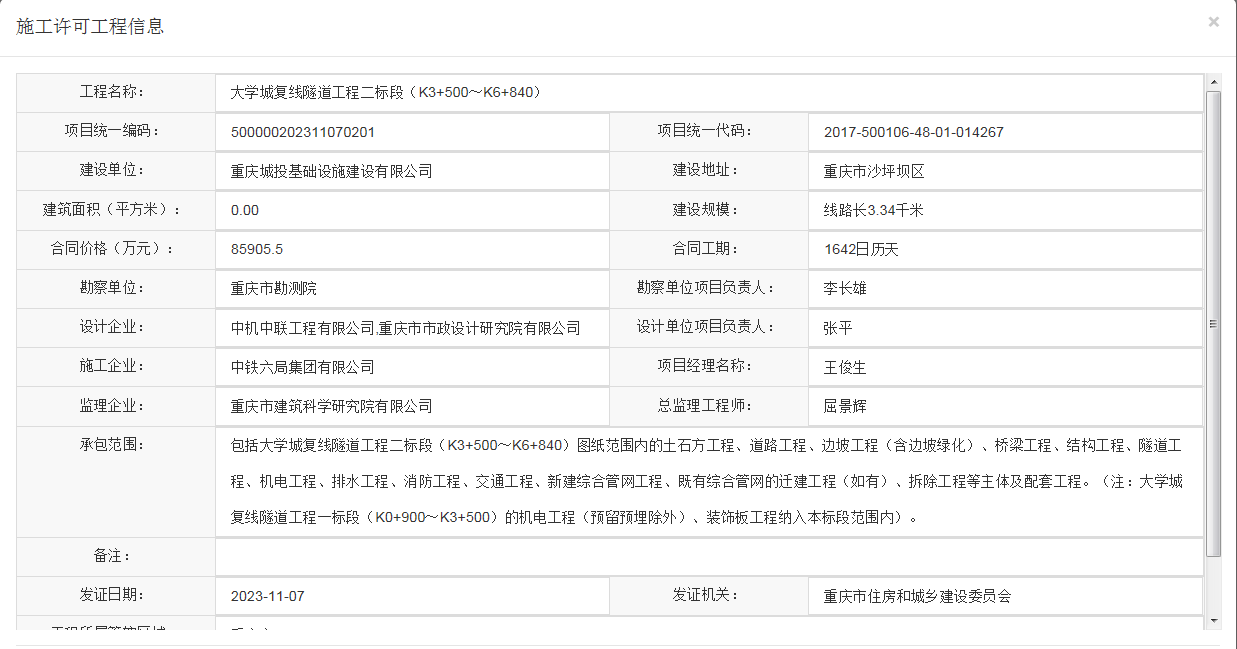Click the 施工企业 label
The width and height of the screenshot is (1237, 649).
(x=113, y=366)
